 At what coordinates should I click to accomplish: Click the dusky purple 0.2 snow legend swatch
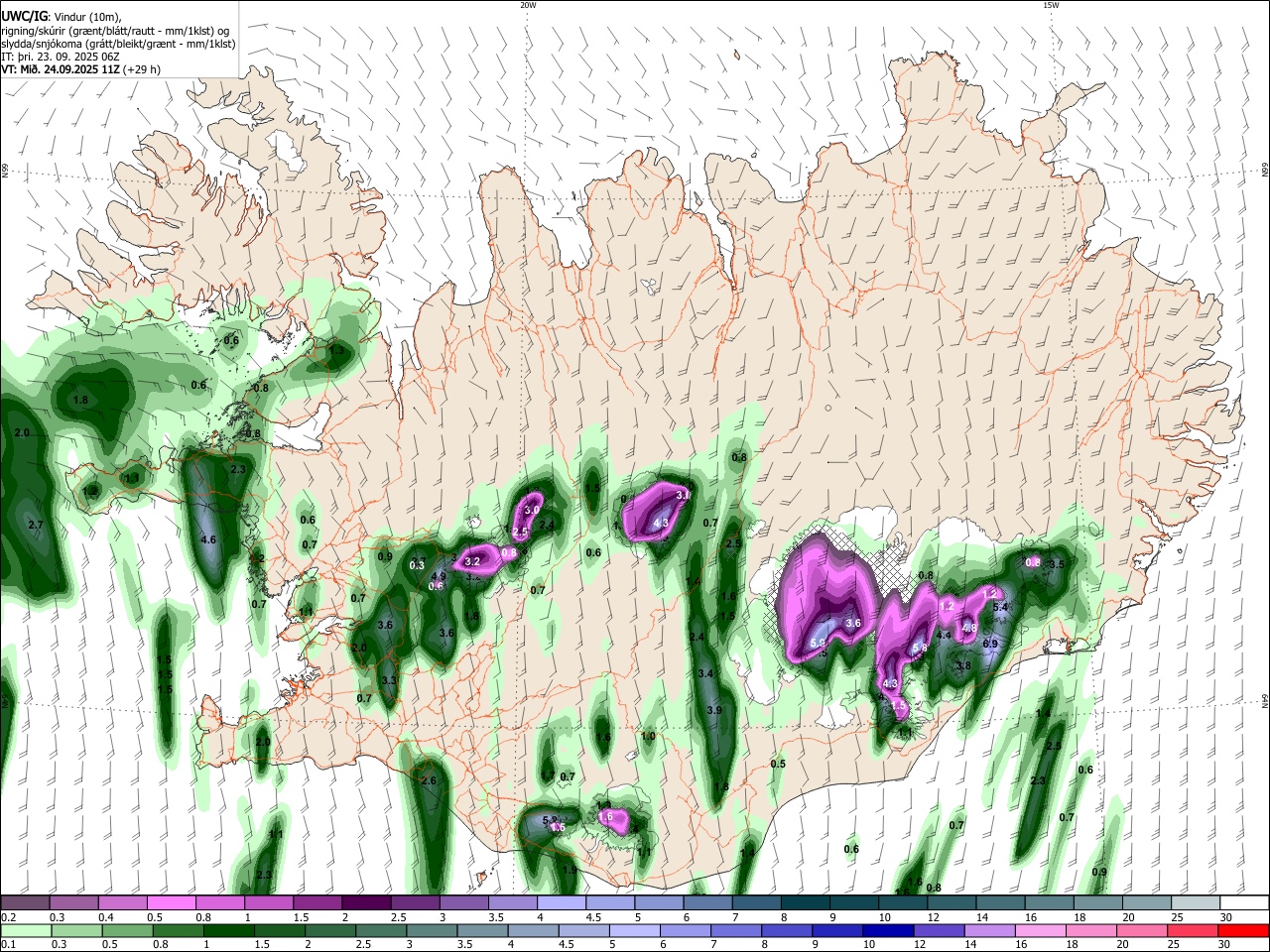(25, 902)
